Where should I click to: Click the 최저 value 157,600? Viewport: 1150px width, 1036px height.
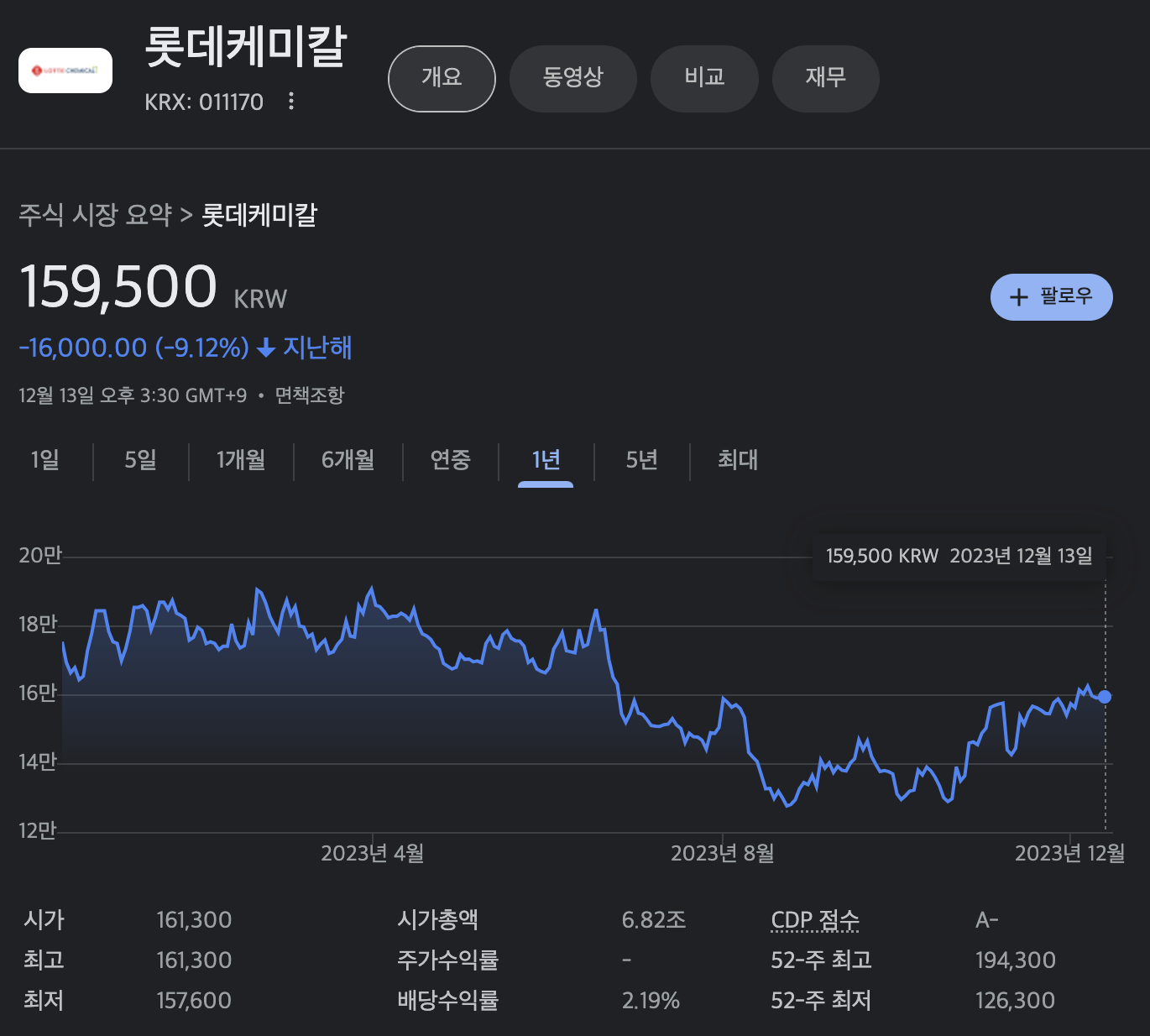tap(194, 1001)
